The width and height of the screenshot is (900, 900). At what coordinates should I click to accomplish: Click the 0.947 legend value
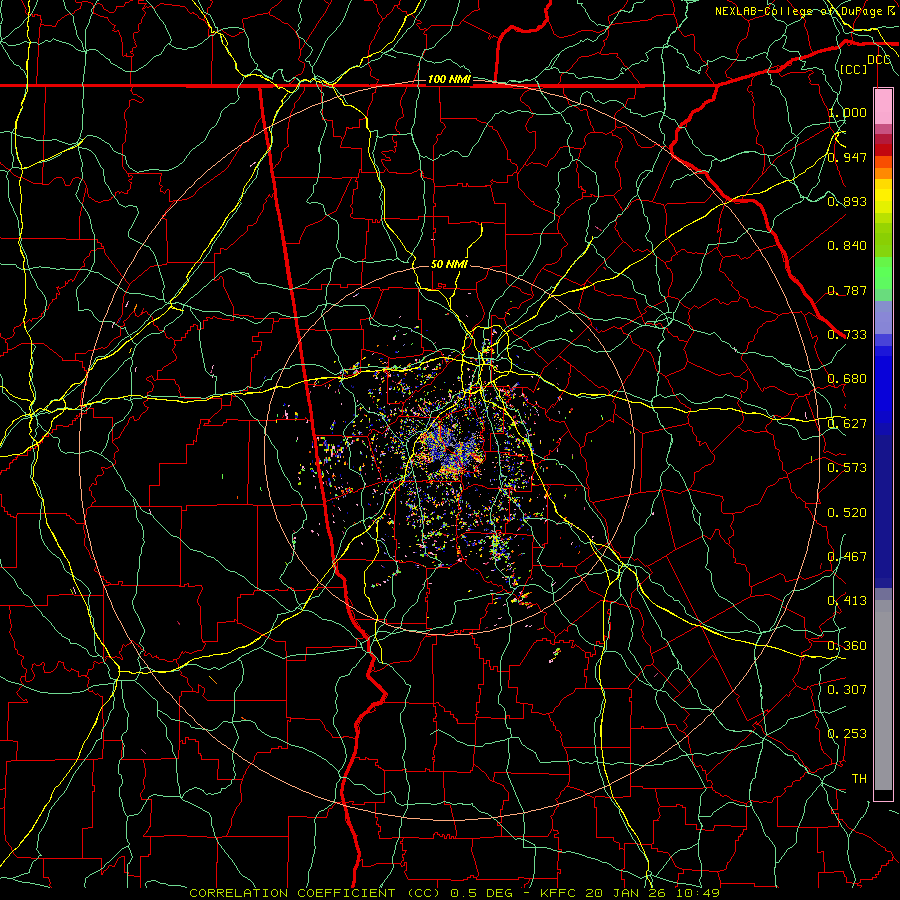847,157
